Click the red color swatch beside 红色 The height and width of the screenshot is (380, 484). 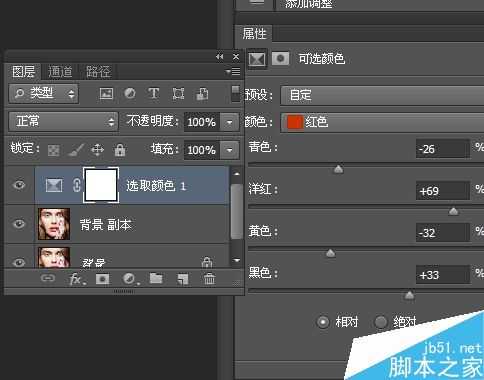[295, 122]
